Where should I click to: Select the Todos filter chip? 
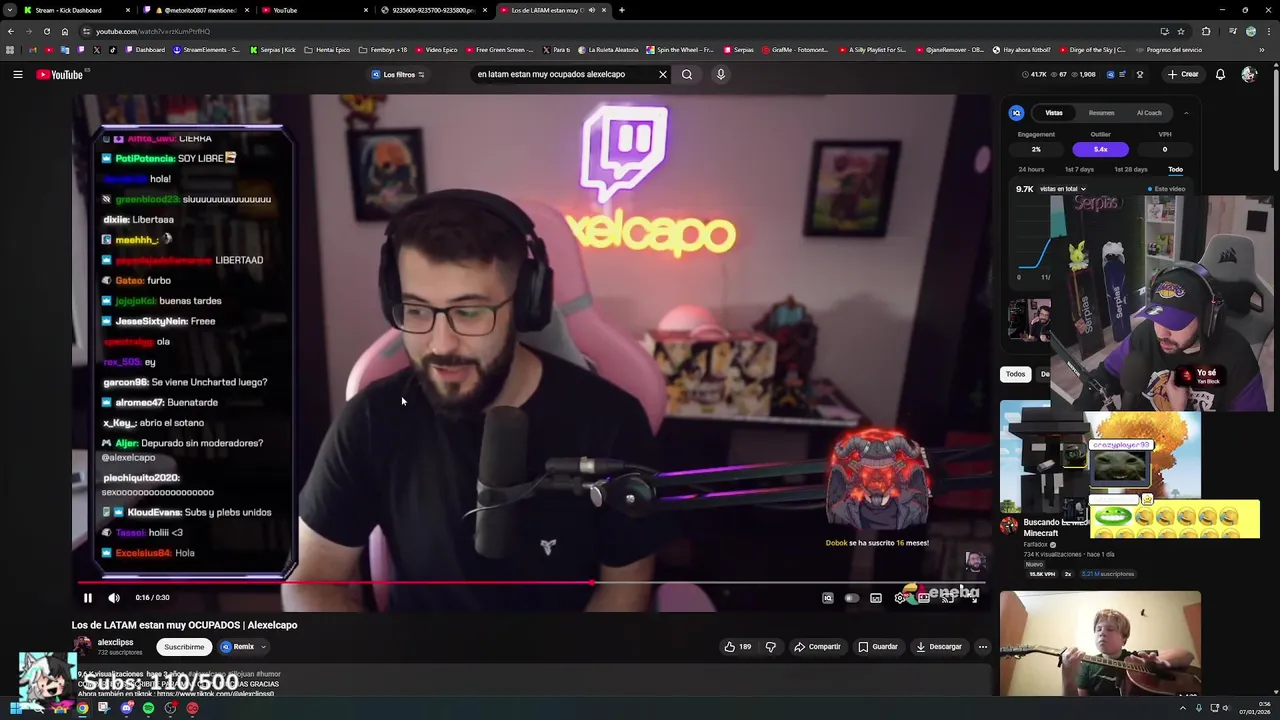pos(1015,374)
